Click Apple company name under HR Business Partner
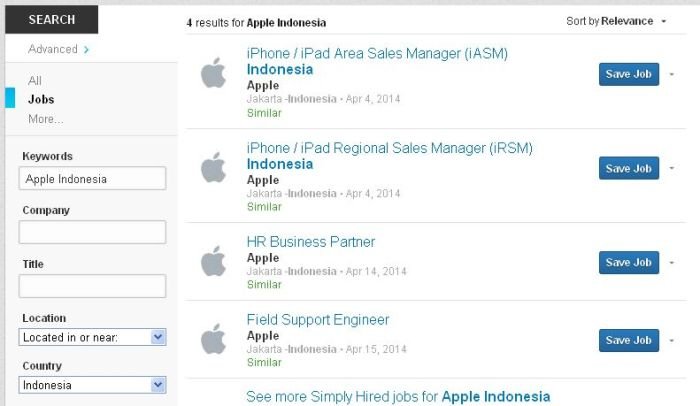 point(263,258)
